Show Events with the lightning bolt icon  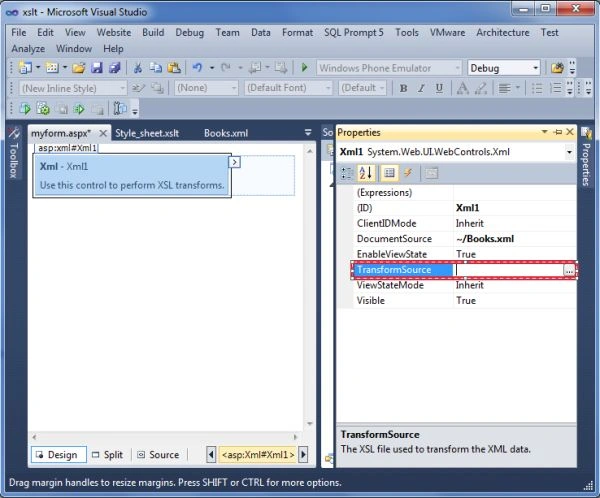click(408, 173)
